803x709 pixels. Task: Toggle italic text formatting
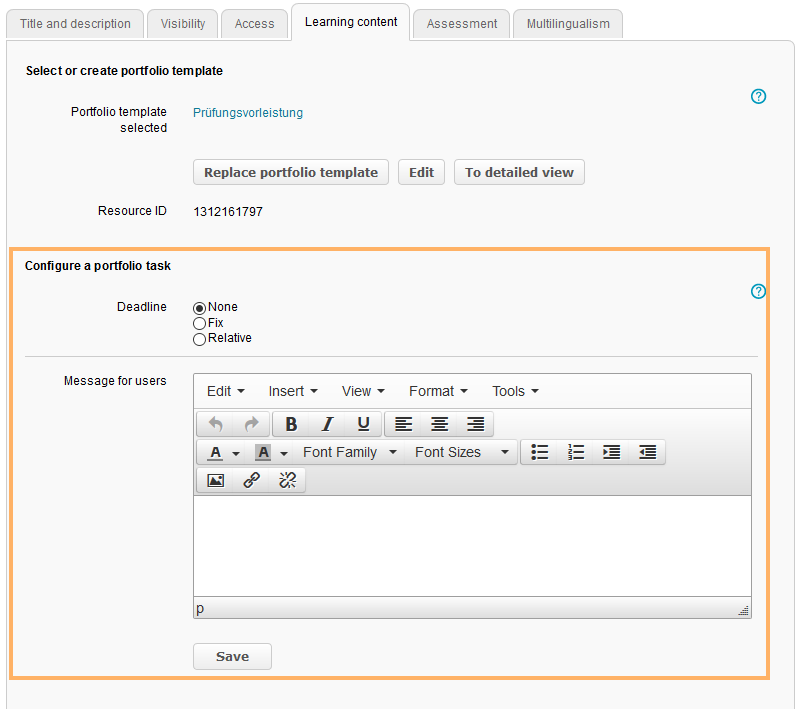[x=327, y=424]
